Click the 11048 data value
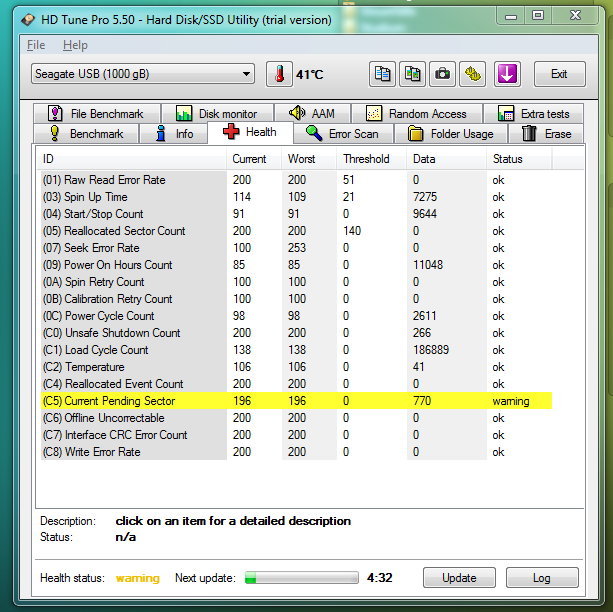The image size is (613, 612). [428, 265]
